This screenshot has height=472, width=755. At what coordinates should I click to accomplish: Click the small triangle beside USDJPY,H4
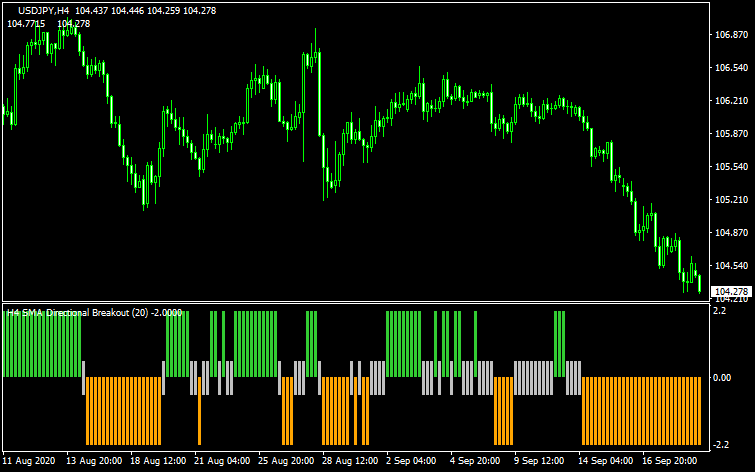point(10,10)
